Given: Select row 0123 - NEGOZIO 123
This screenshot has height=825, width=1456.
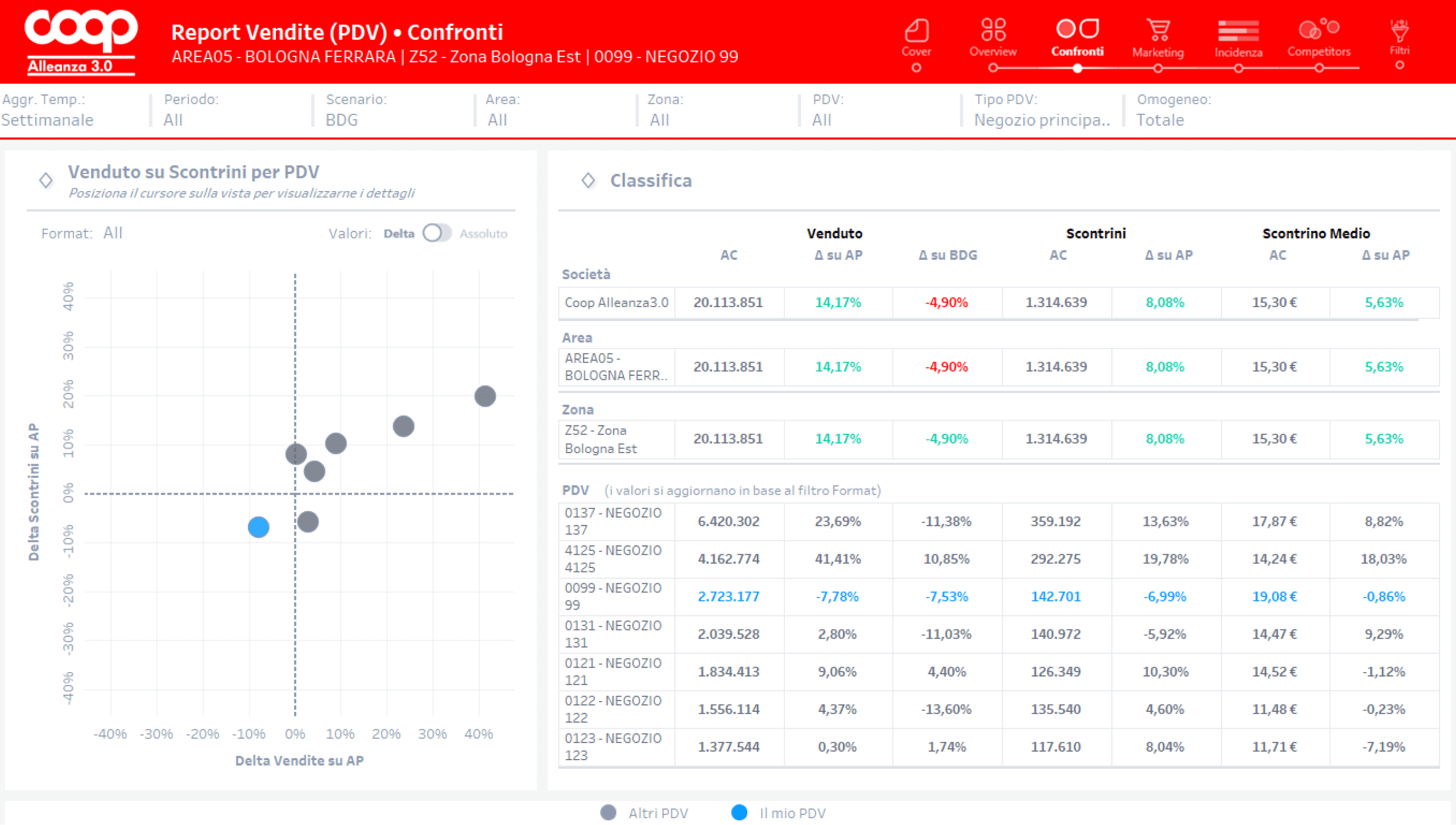Looking at the screenshot, I should [999, 747].
